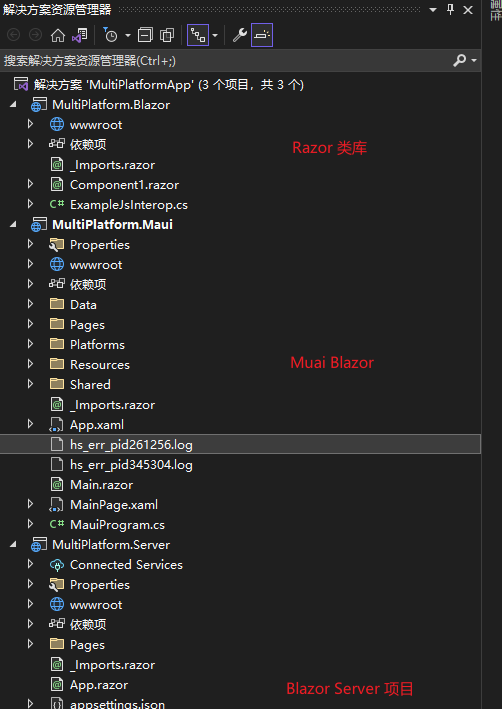
Task: Click the Component1.razor file icon
Action: click(x=57, y=184)
